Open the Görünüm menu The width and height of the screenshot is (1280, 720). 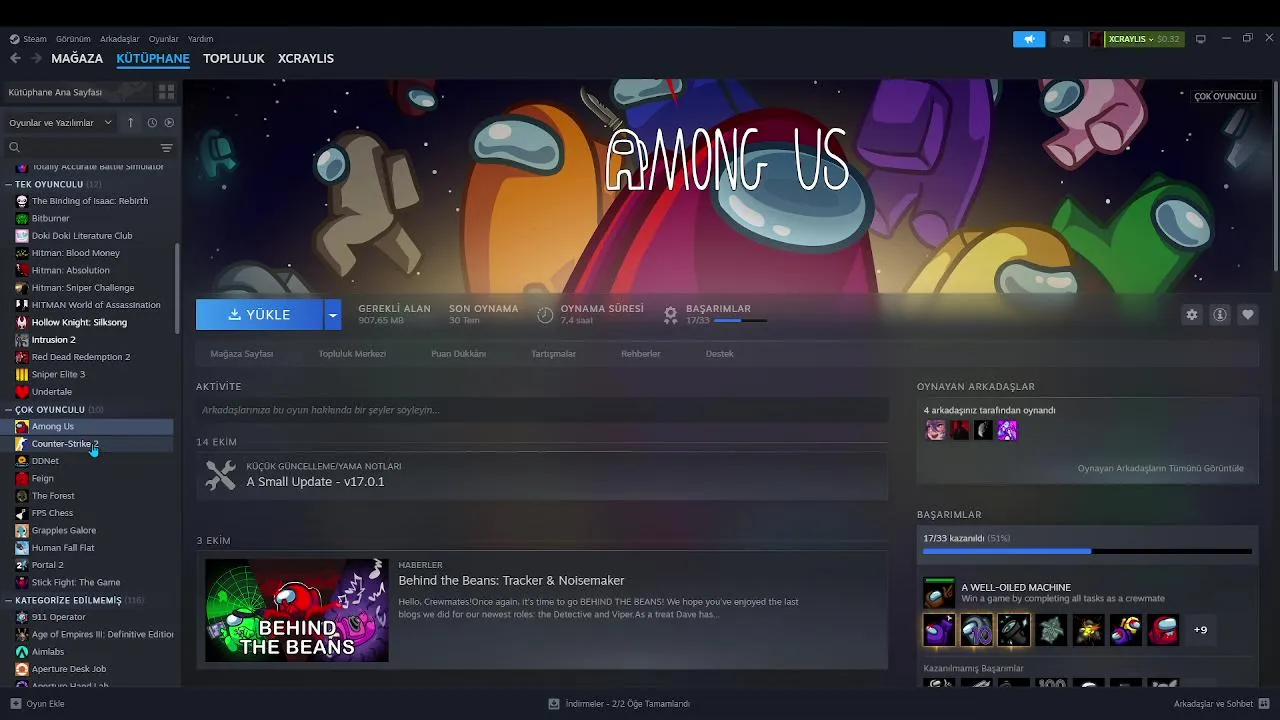73,39
